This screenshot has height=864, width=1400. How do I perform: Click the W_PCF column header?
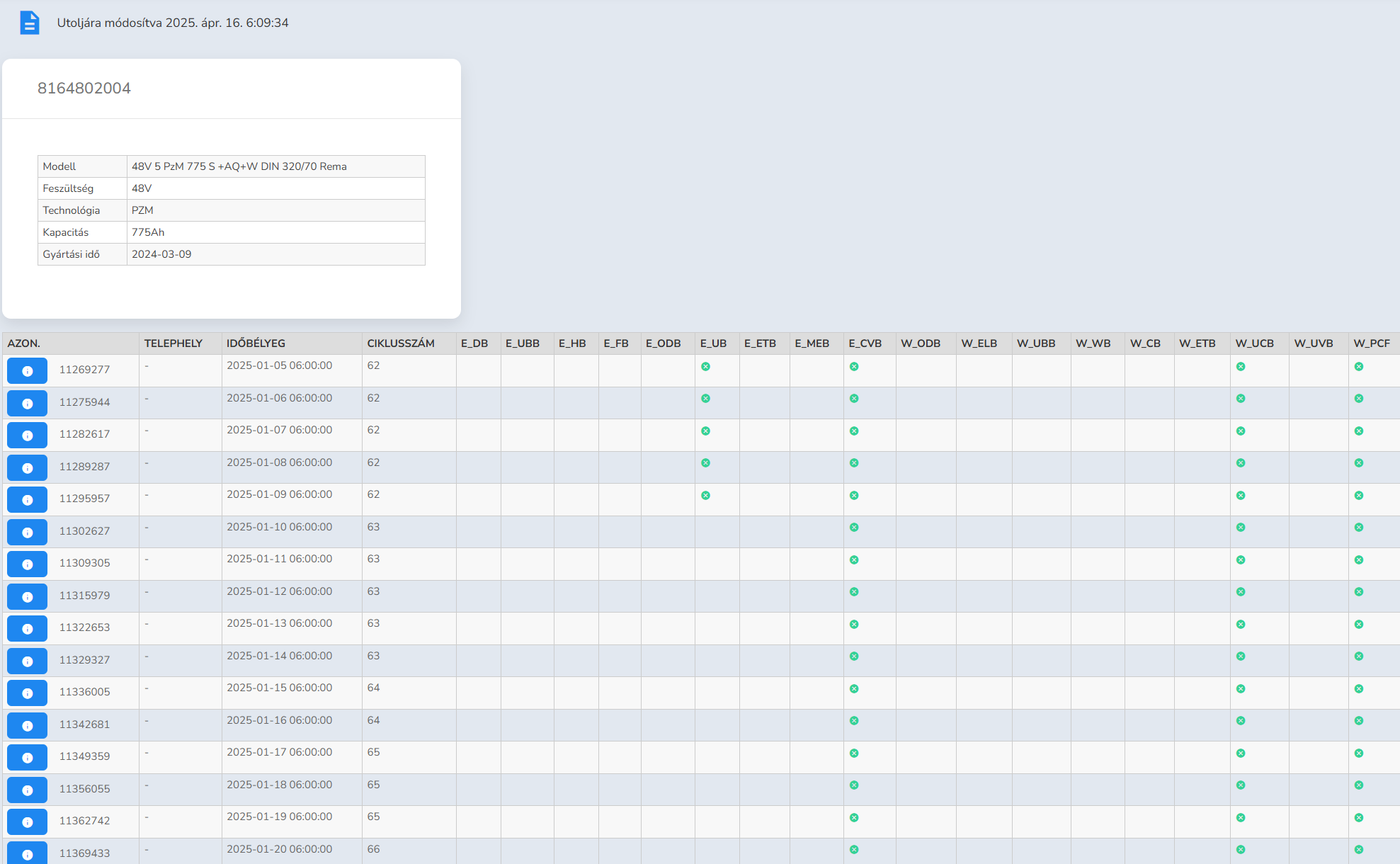pyautogui.click(x=1371, y=343)
